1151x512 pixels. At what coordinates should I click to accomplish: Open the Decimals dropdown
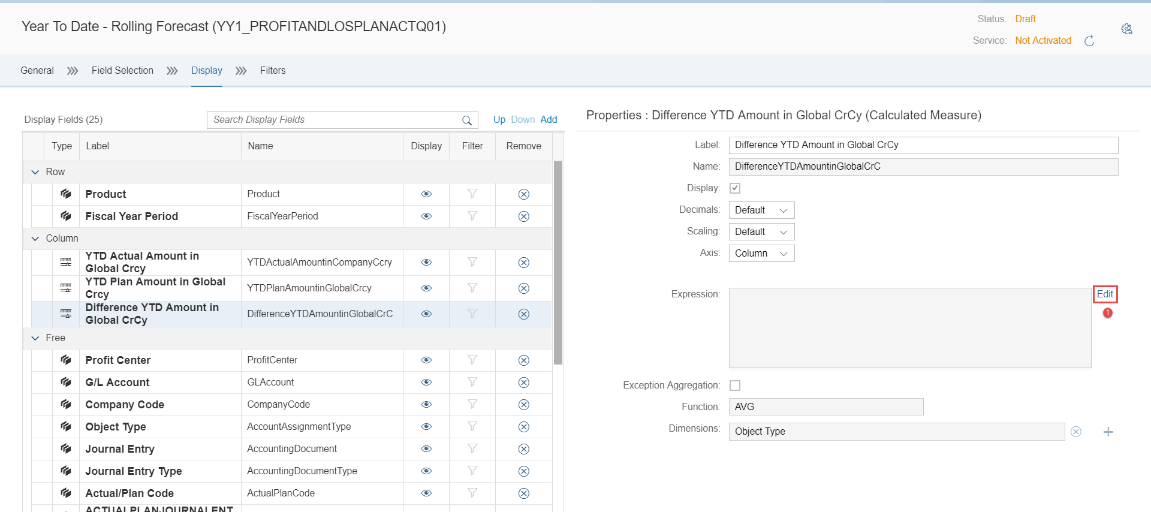762,210
